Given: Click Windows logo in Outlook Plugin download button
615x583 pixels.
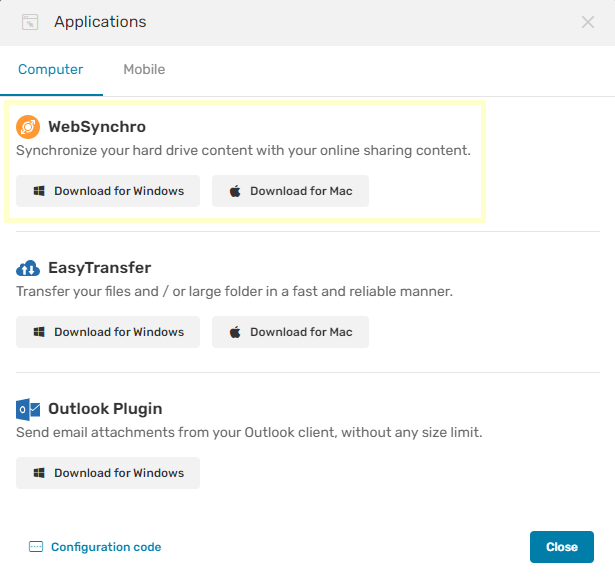Looking at the screenshot, I should (39, 473).
